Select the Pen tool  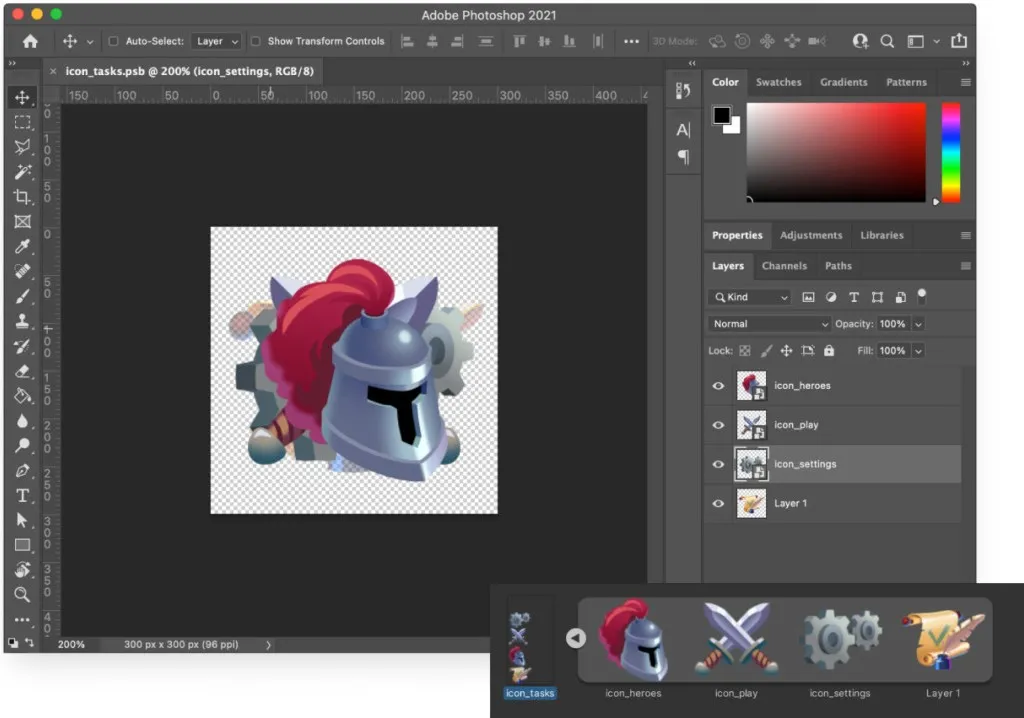pos(22,471)
